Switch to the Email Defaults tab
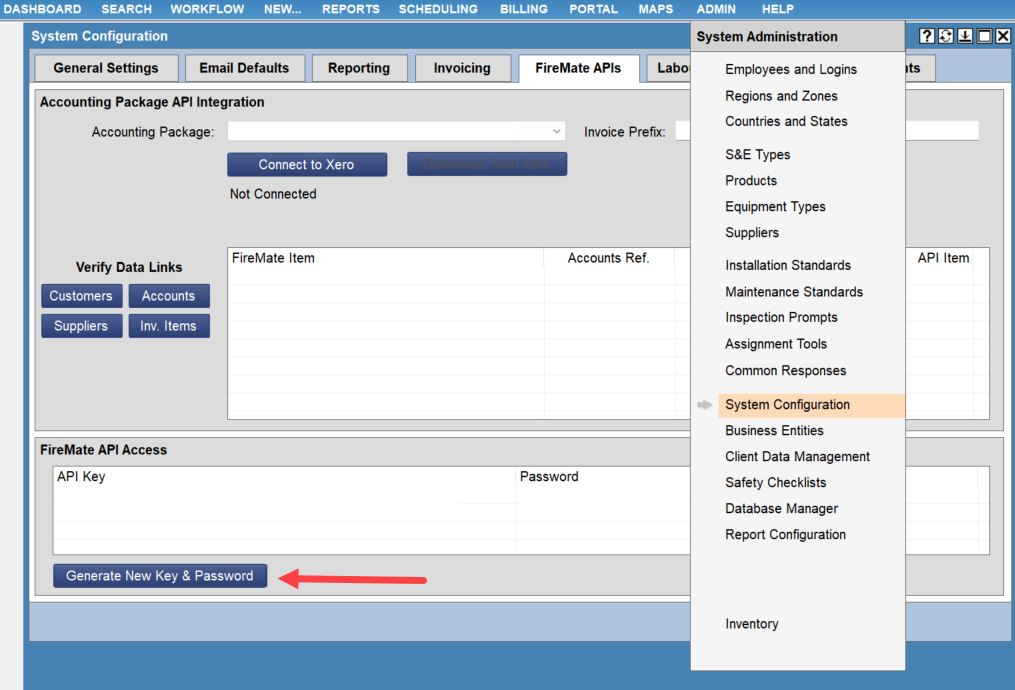The height and width of the screenshot is (690, 1015). coord(245,68)
